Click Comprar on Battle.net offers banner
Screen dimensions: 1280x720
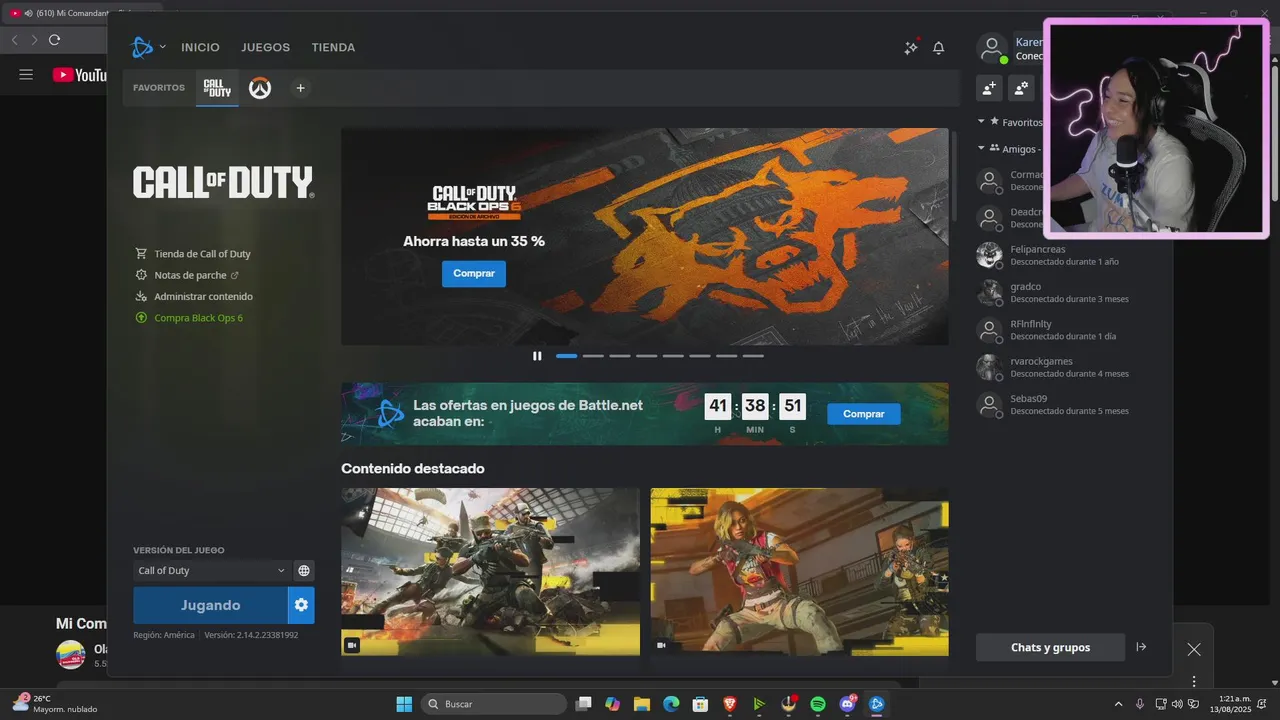(864, 414)
